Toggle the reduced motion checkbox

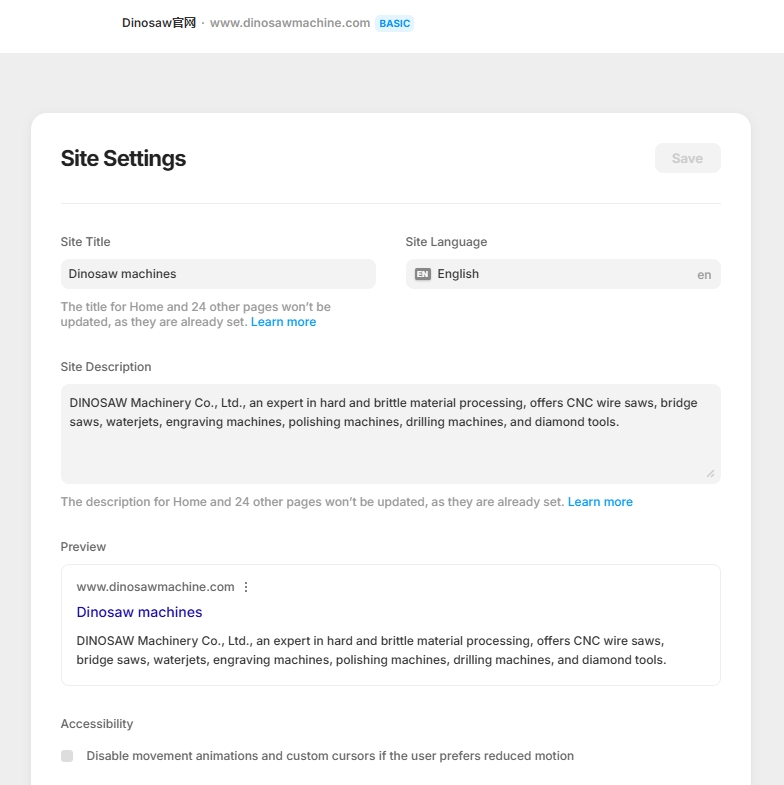point(67,756)
